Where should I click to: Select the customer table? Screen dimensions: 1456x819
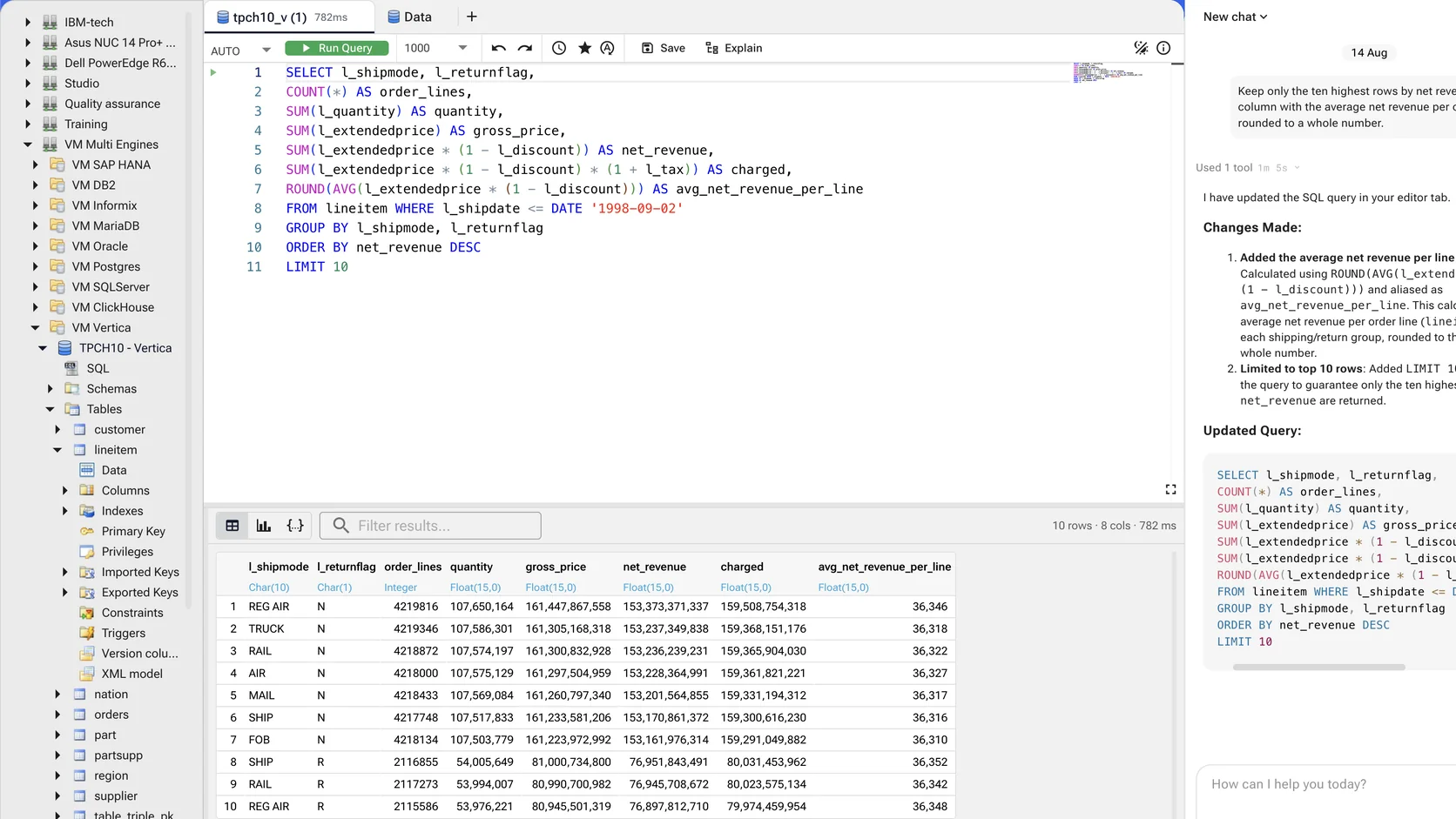click(x=119, y=429)
